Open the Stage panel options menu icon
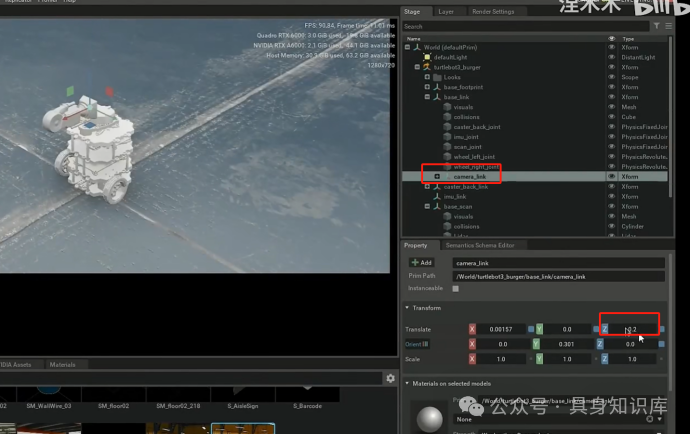The width and height of the screenshot is (690, 434). tap(668, 26)
